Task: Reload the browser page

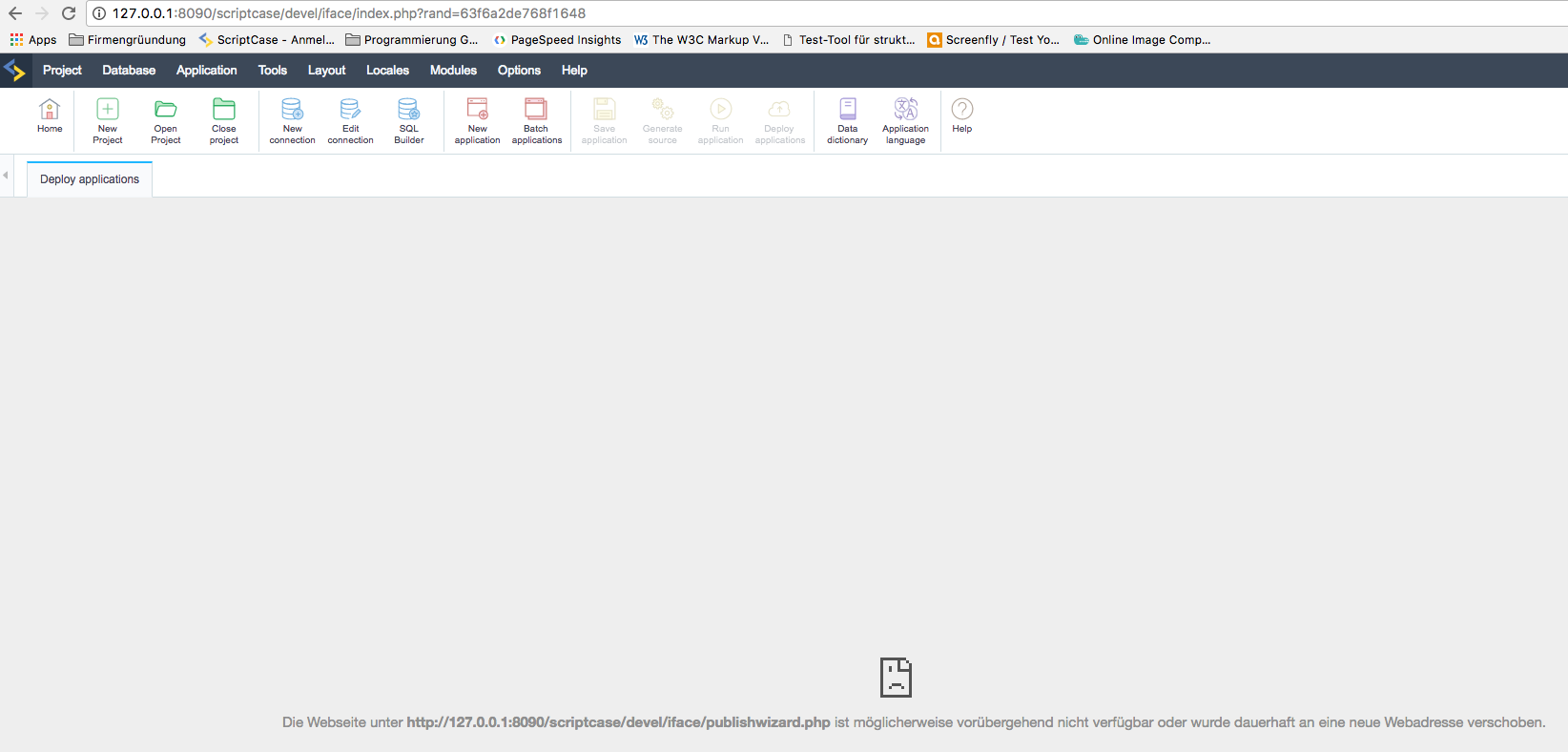Action: pos(69,13)
